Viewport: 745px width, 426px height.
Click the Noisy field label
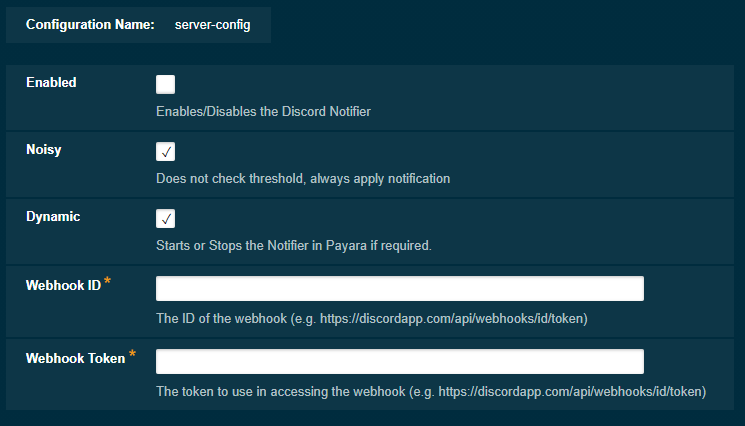[x=44, y=149]
